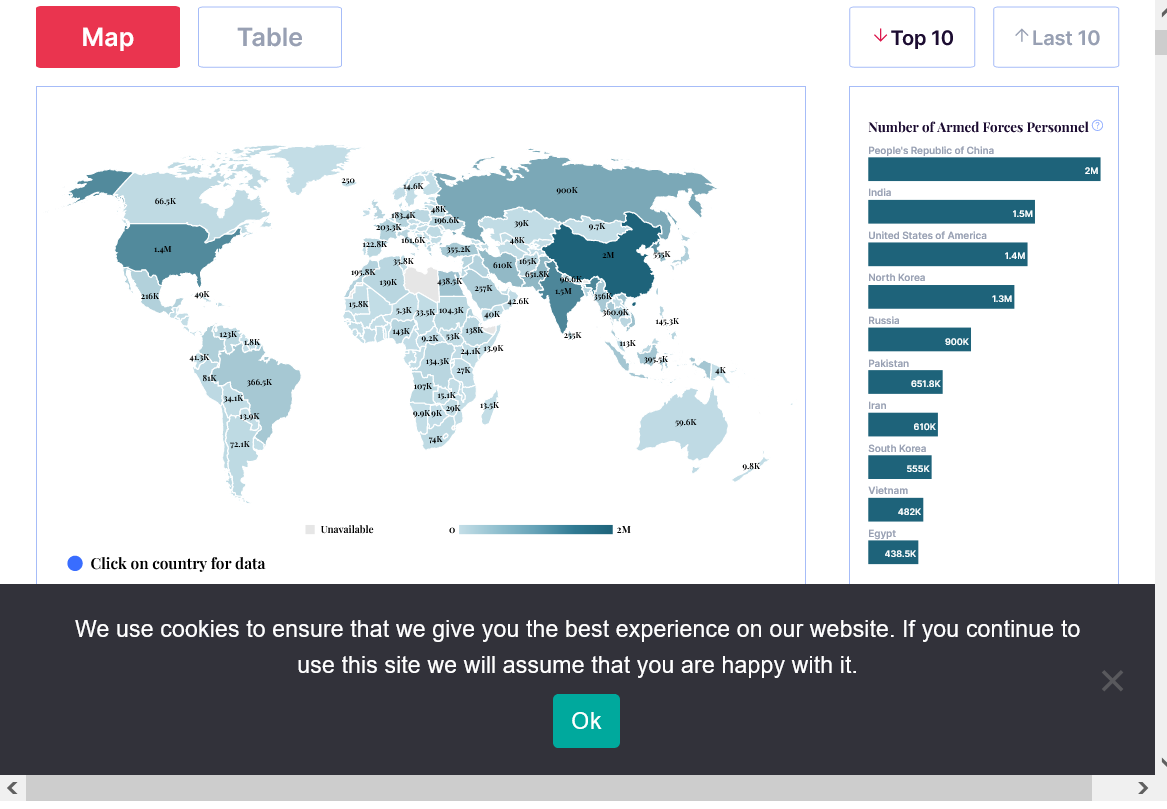
Task: Click India's 1.5M bar in chart
Action: click(951, 212)
